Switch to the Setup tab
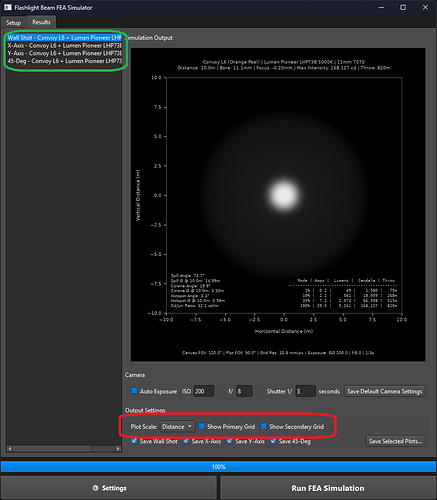The height and width of the screenshot is (500, 437). [13, 23]
